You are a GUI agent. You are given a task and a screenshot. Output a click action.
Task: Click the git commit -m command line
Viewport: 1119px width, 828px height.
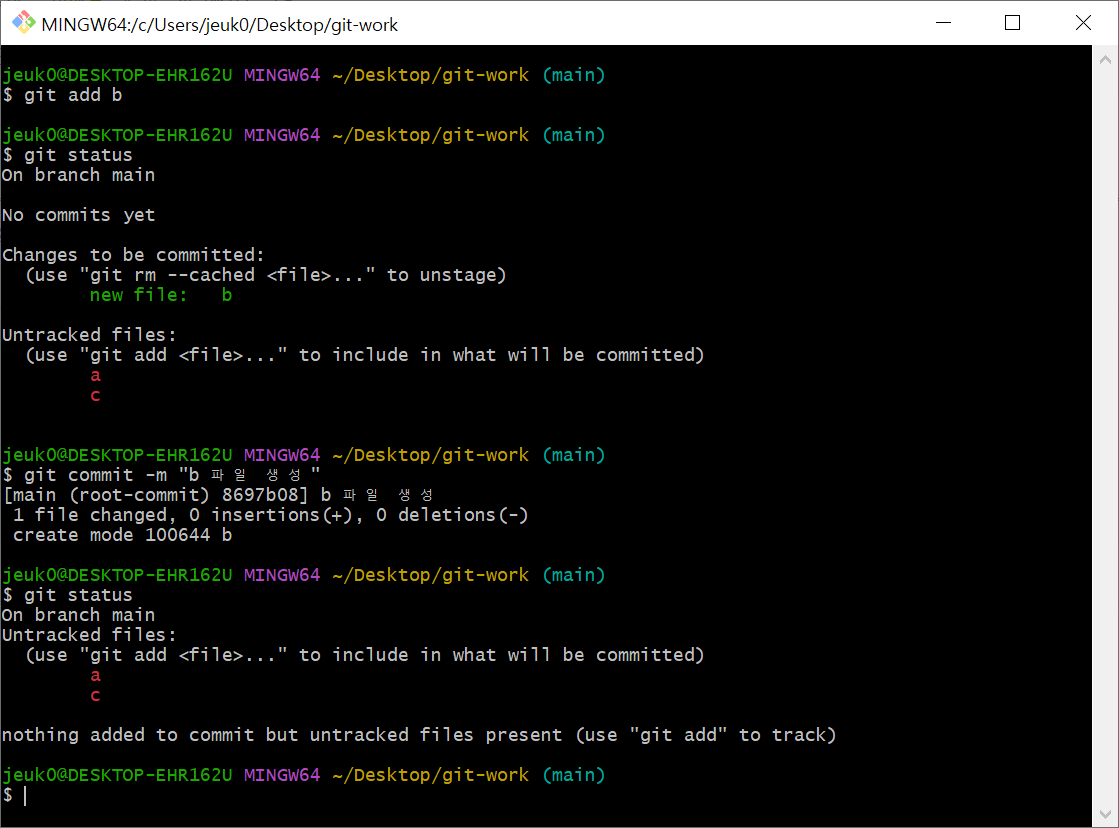pyautogui.click(x=161, y=475)
